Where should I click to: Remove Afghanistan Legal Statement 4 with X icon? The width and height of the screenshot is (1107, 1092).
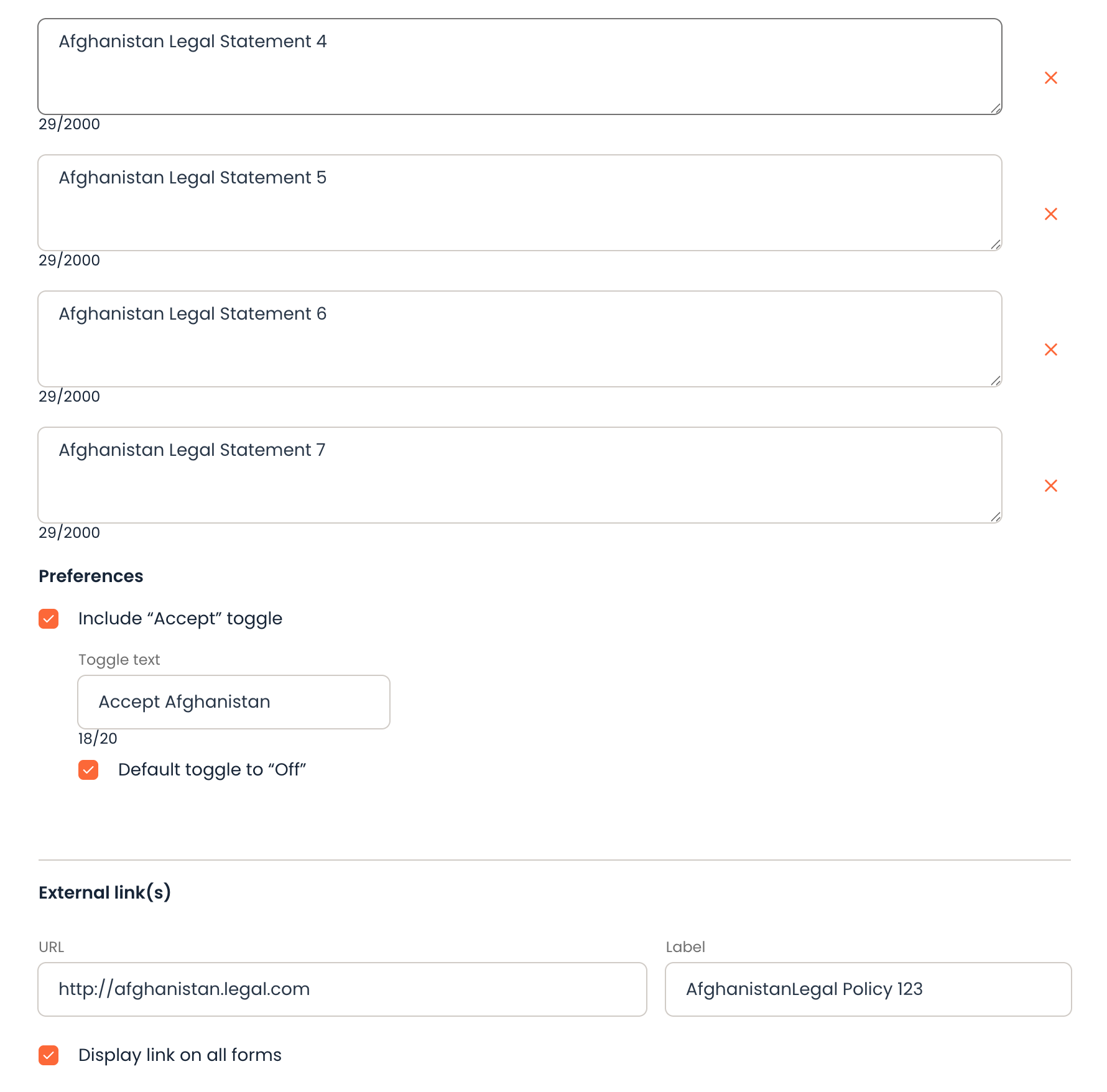coord(1050,78)
